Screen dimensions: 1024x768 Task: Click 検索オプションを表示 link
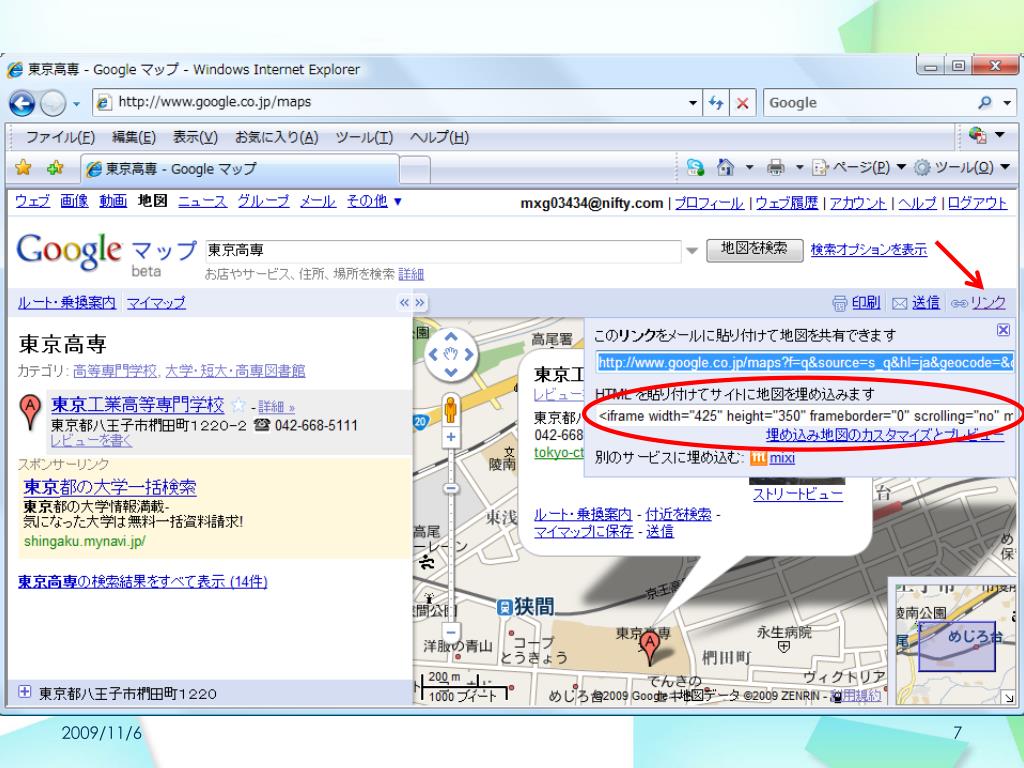point(869,249)
